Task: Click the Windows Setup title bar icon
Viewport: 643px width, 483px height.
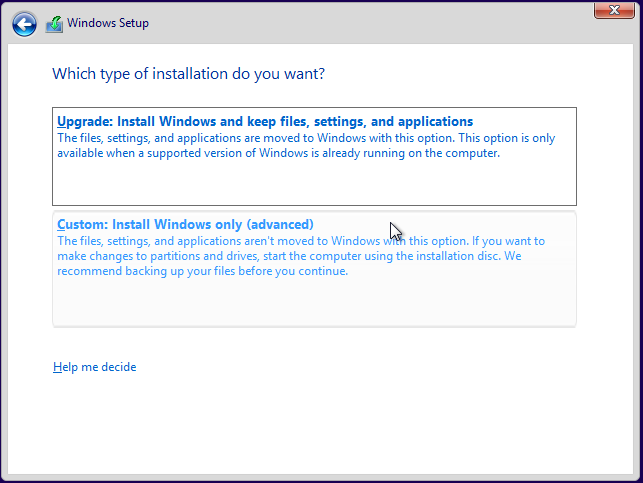Action: click(54, 24)
